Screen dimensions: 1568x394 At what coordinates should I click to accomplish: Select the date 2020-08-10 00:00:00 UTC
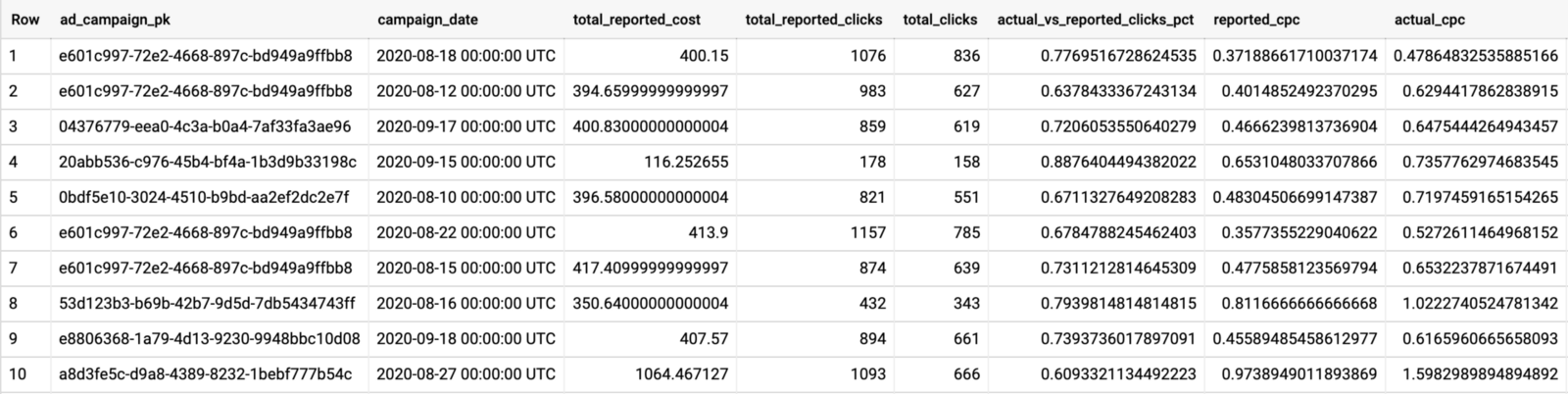(465, 197)
